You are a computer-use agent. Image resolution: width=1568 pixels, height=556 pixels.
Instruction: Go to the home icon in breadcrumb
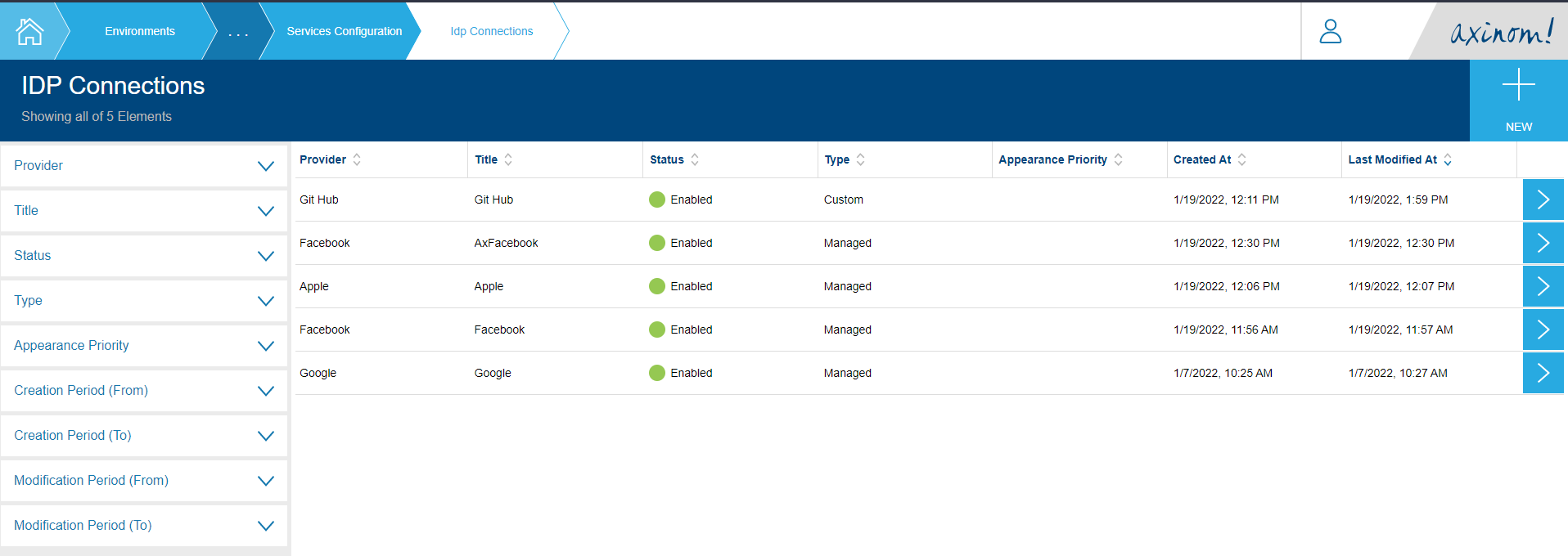(x=29, y=31)
